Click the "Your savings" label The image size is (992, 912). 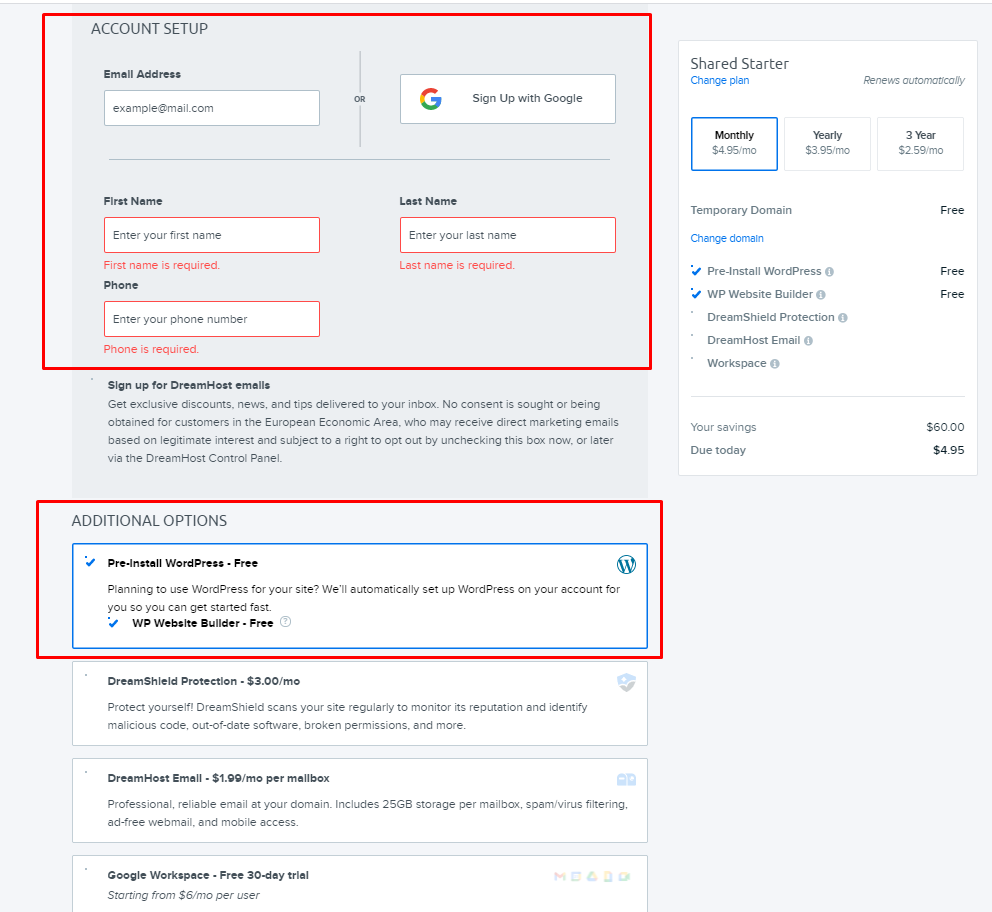[x=723, y=428]
